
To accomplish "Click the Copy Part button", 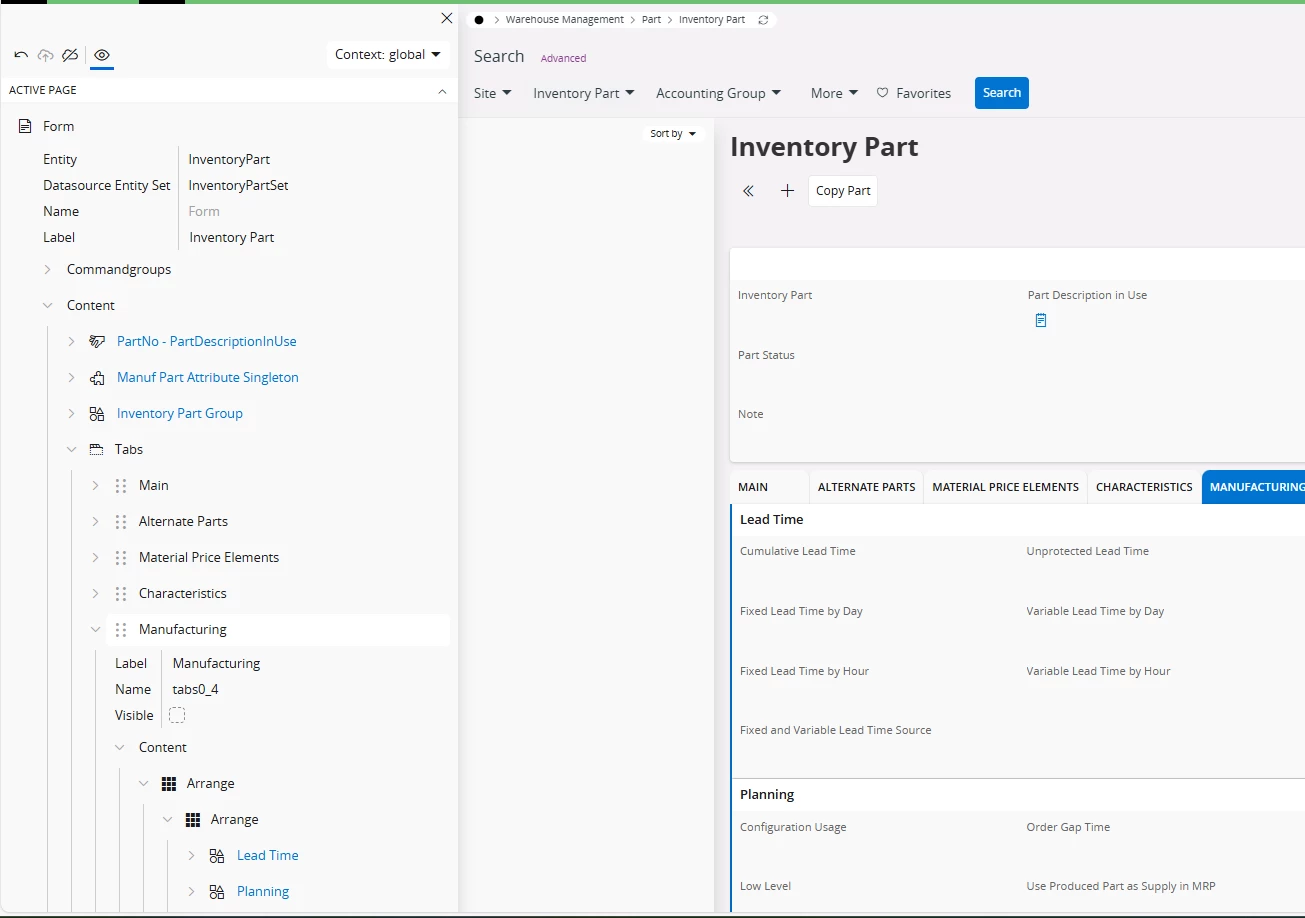I will point(843,191).
